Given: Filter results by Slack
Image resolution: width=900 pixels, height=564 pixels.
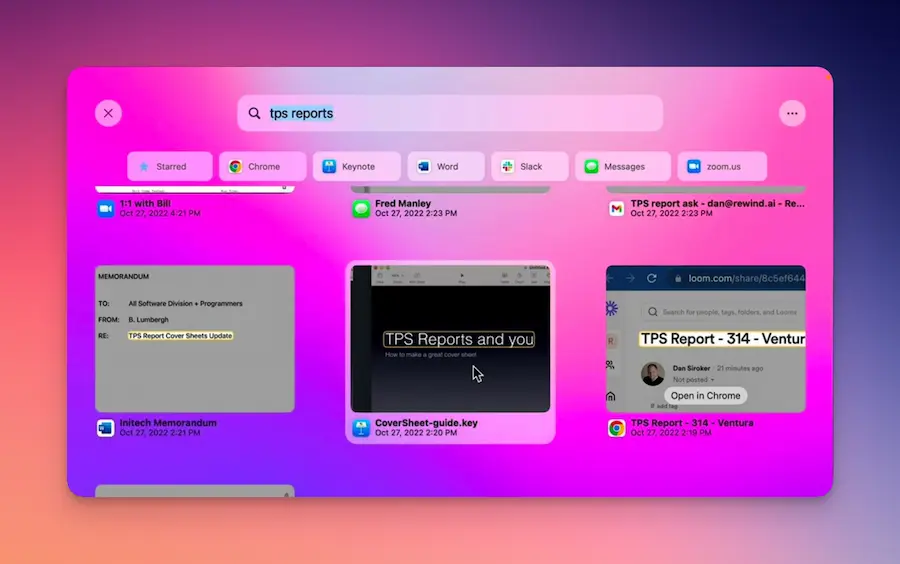Looking at the screenshot, I should [x=530, y=166].
